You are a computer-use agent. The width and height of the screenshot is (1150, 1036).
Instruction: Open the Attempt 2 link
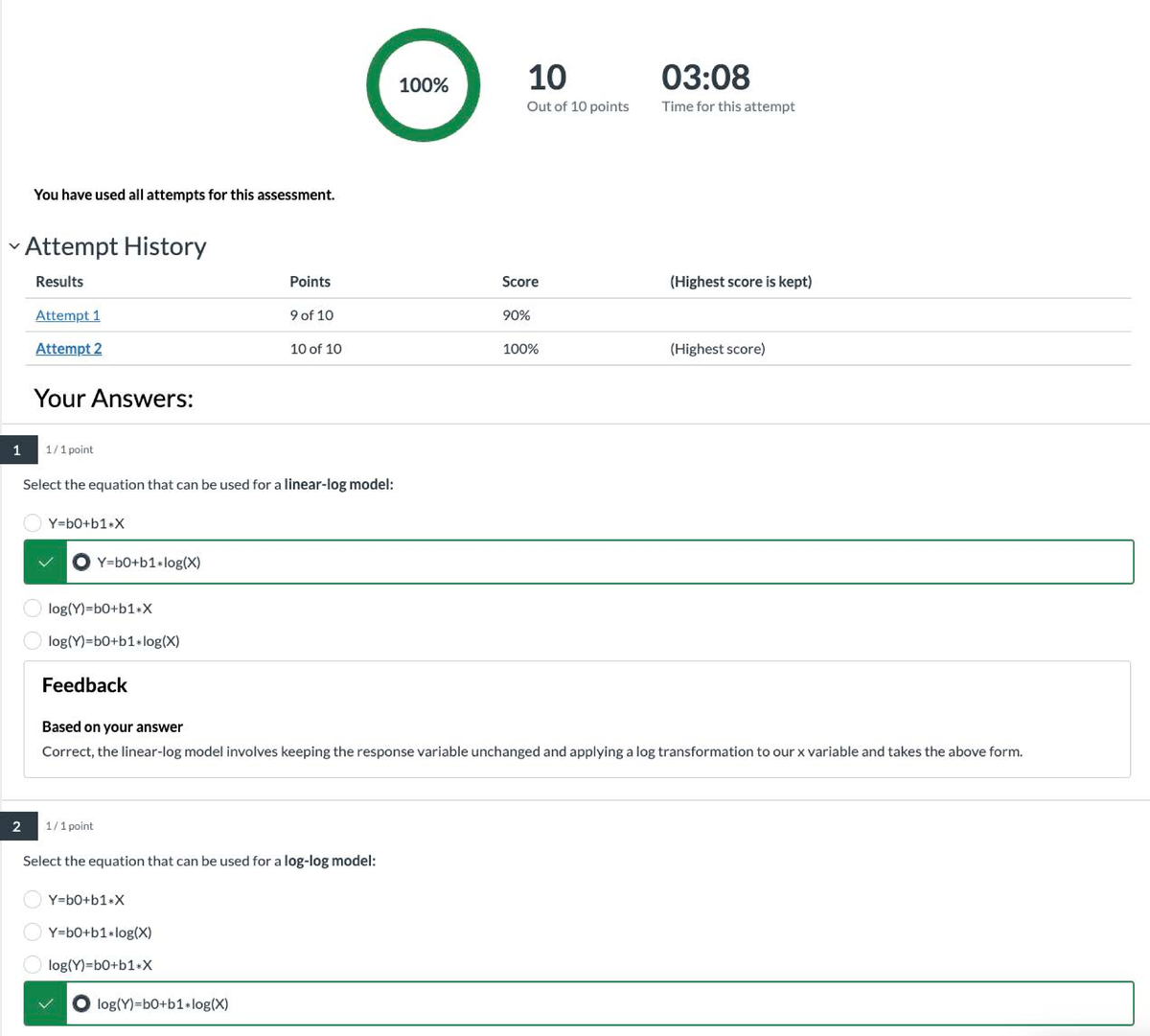tap(68, 349)
